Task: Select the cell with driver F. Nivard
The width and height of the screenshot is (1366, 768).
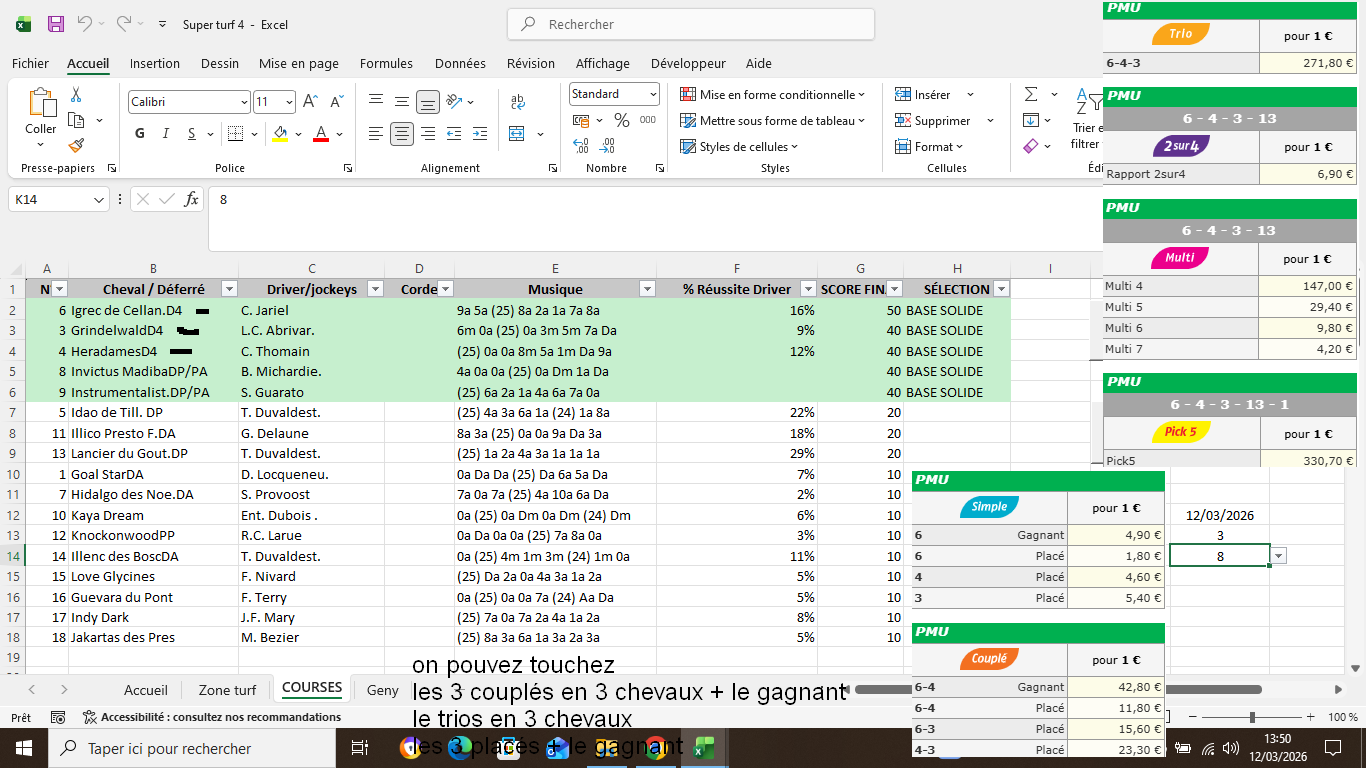Action: 312,576
